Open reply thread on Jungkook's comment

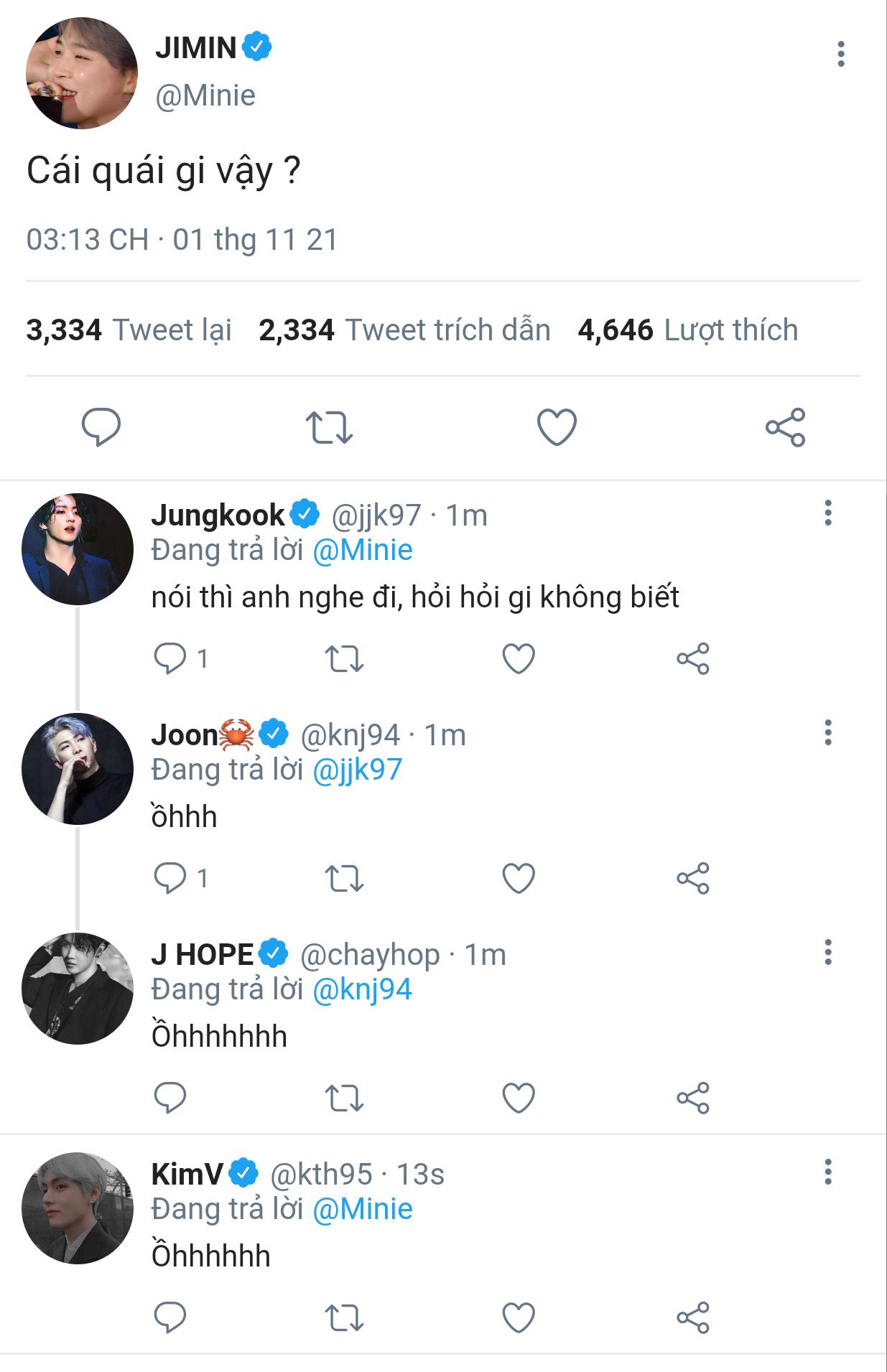(x=181, y=658)
